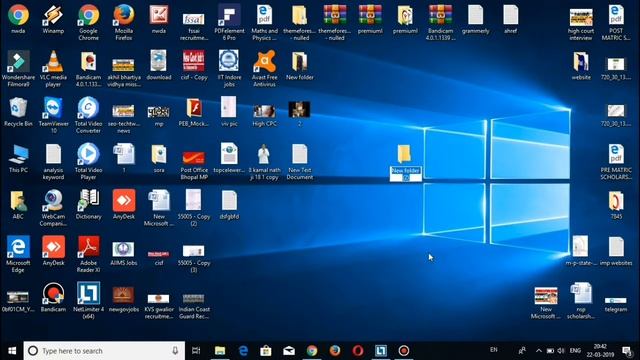
Task: Show hidden system tray icons
Action: click(539, 351)
